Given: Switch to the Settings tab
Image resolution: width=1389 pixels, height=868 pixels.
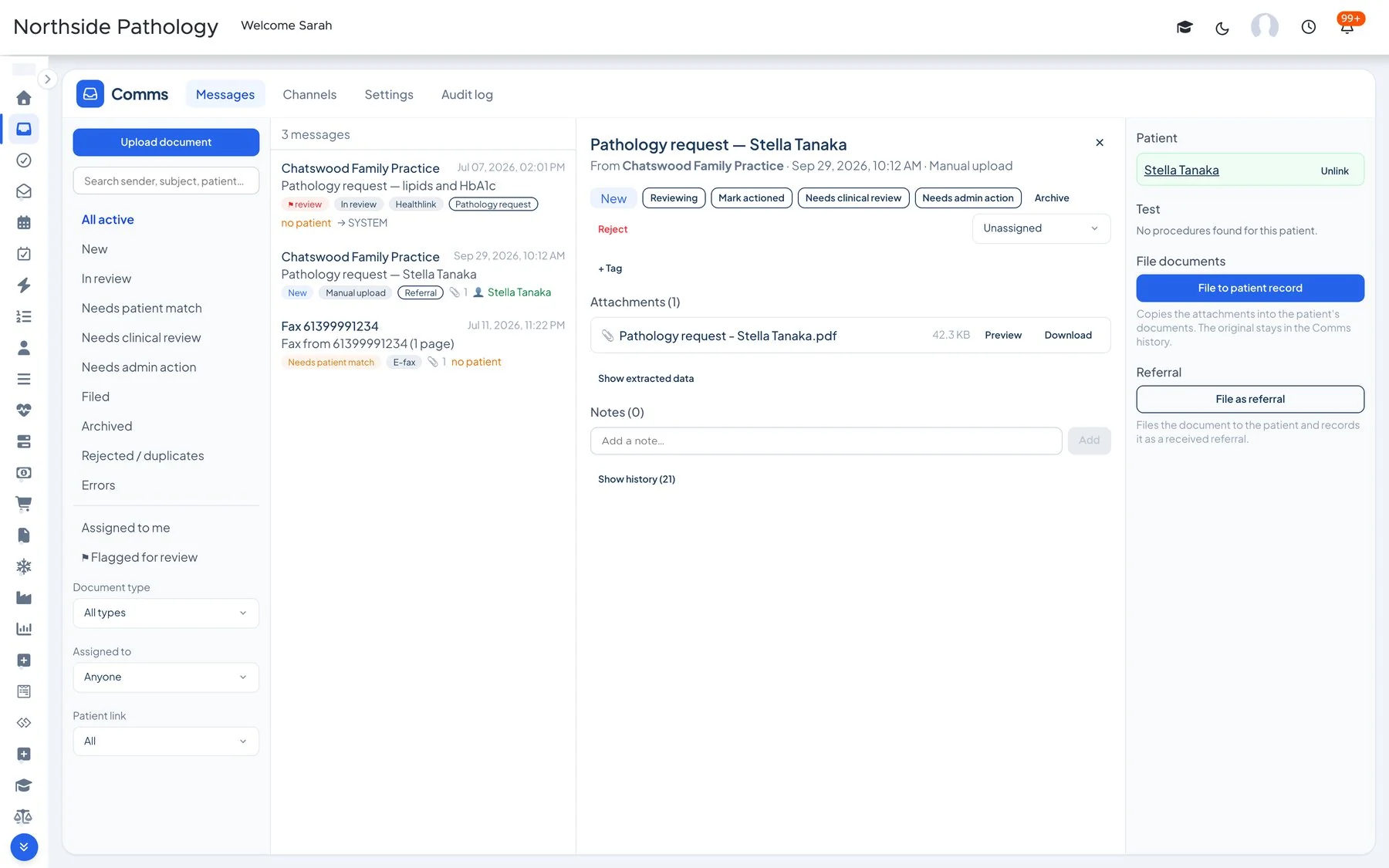Looking at the screenshot, I should pyautogui.click(x=389, y=94).
